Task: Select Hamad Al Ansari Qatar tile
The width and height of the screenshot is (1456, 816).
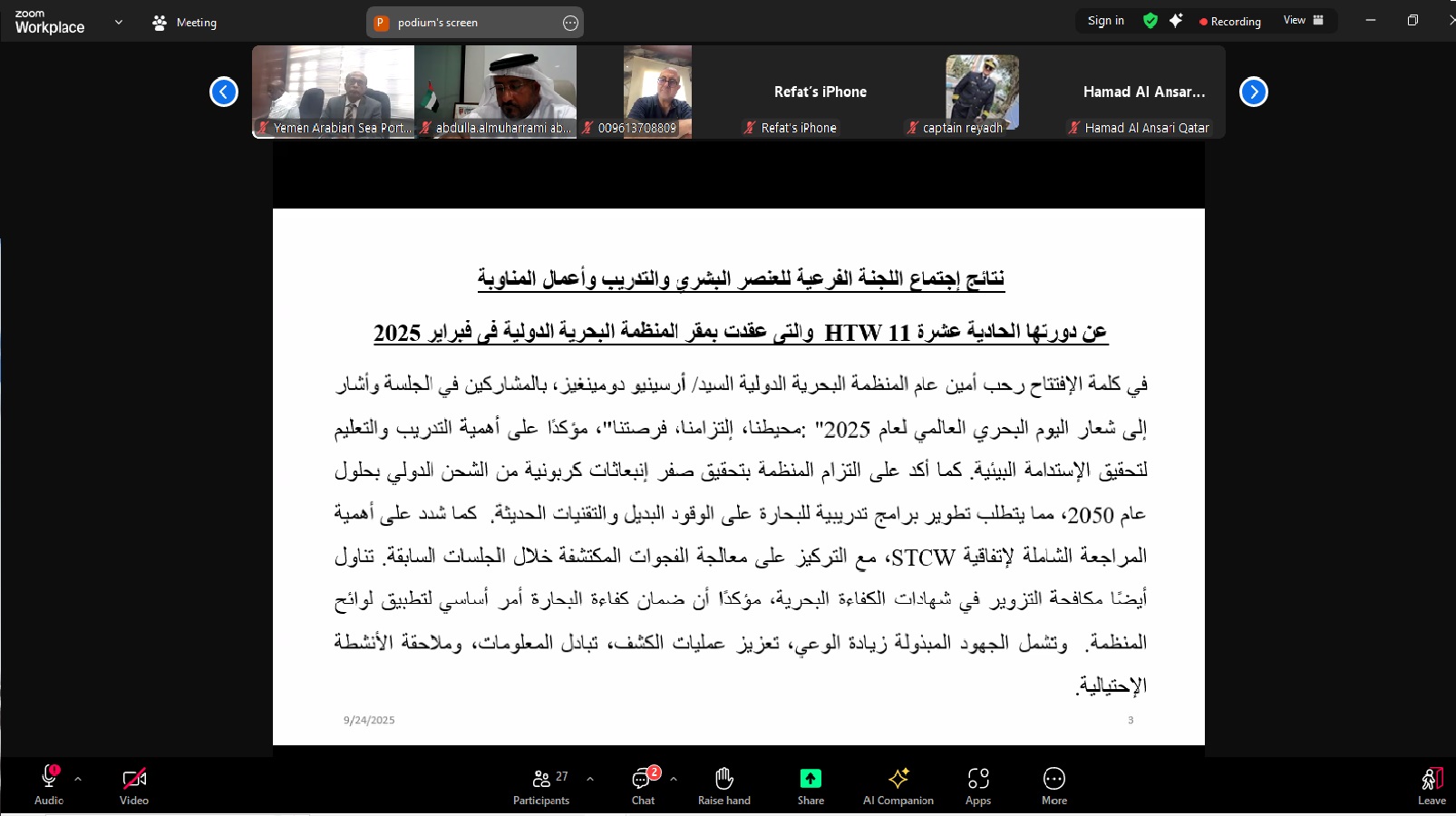Action: pos(1144,92)
